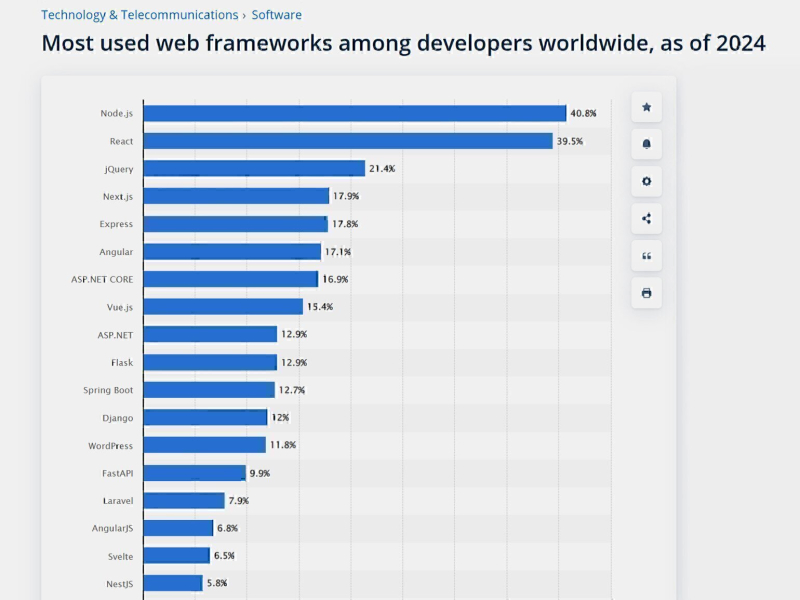Click the "39.5%" value for React

570,141
